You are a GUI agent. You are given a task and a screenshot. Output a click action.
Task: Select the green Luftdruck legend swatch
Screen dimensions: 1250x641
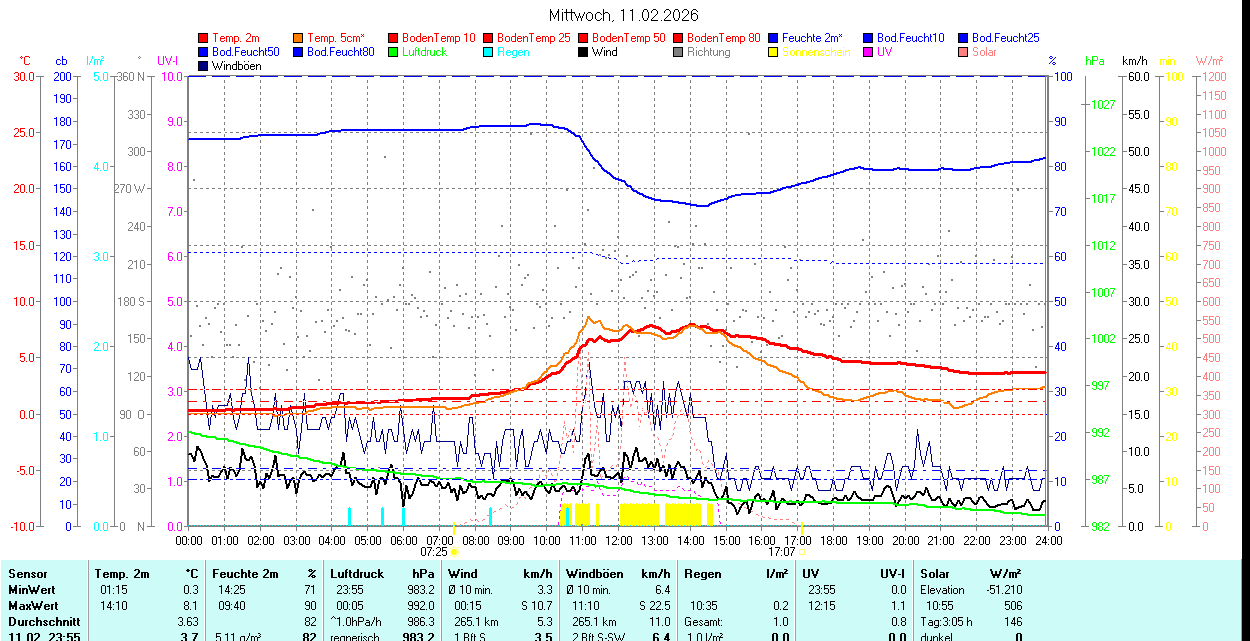(394, 52)
